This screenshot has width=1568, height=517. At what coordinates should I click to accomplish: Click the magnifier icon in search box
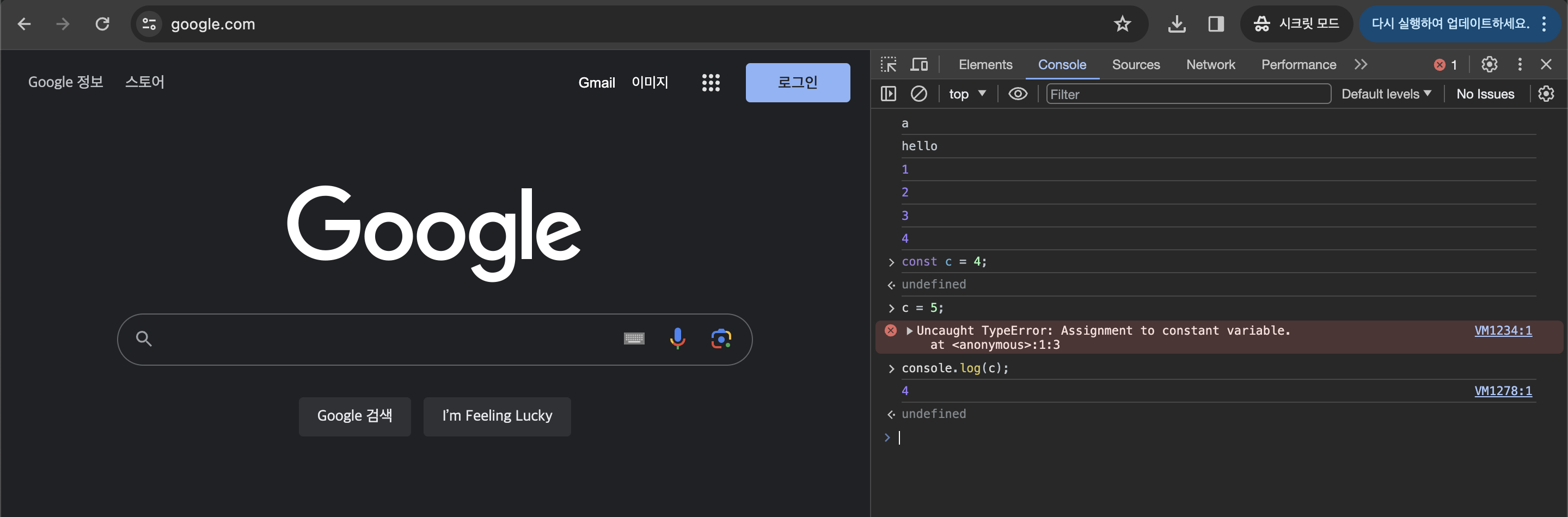(x=144, y=338)
